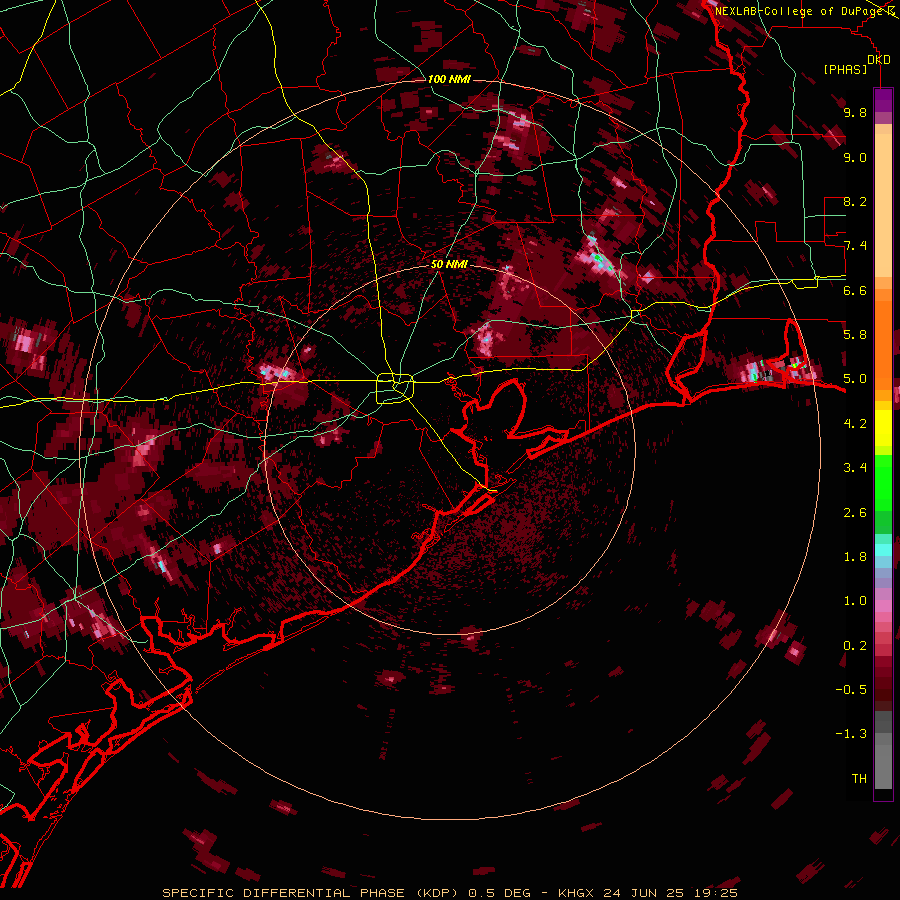Click the SPECIFIC DIFFERENTIAL PHASE (KDP) caption
900x900 pixels.
pyautogui.click(x=309, y=893)
